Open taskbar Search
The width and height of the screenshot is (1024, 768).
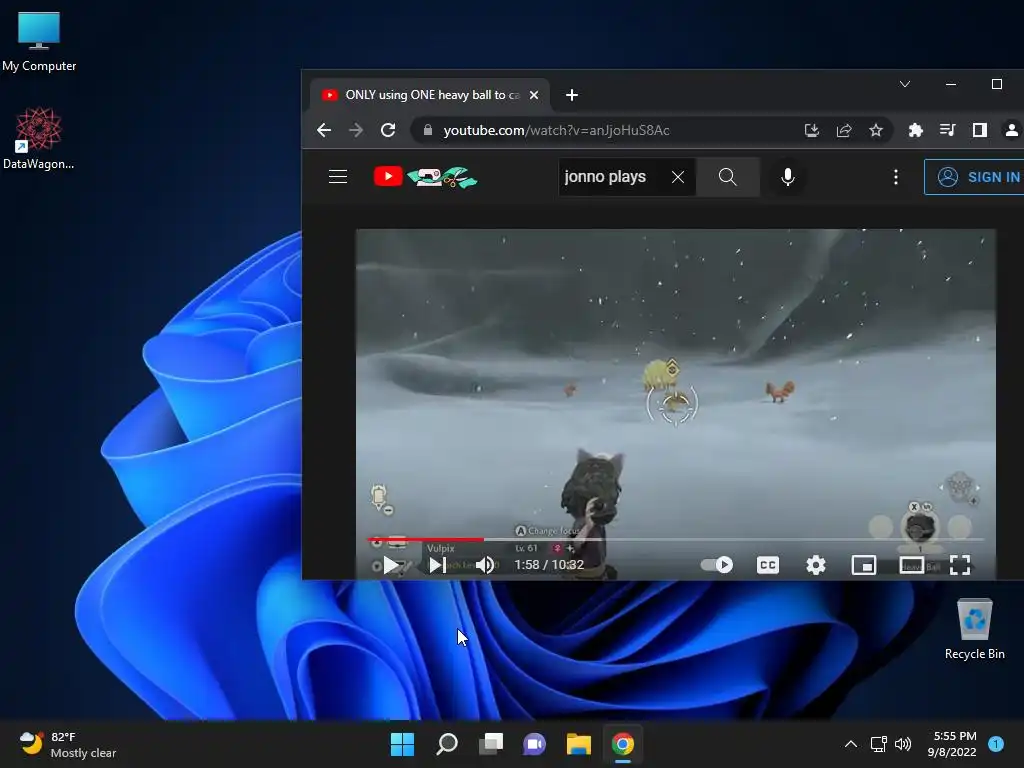coord(447,744)
